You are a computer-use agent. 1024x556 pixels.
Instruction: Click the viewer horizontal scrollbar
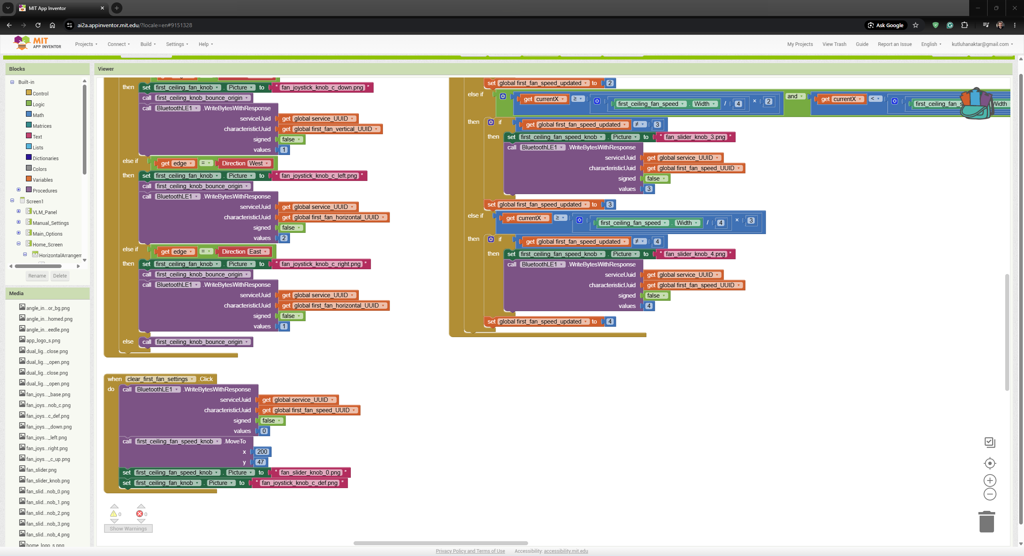click(440, 543)
